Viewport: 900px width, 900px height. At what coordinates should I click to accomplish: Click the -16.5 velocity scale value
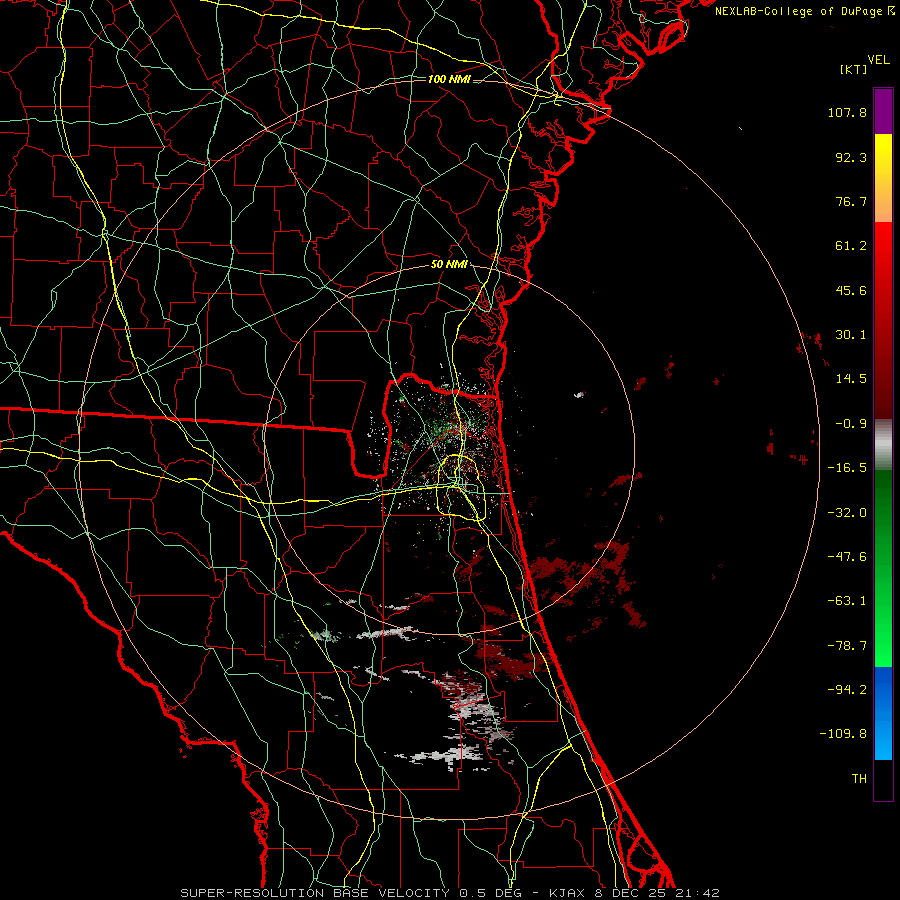click(x=847, y=468)
